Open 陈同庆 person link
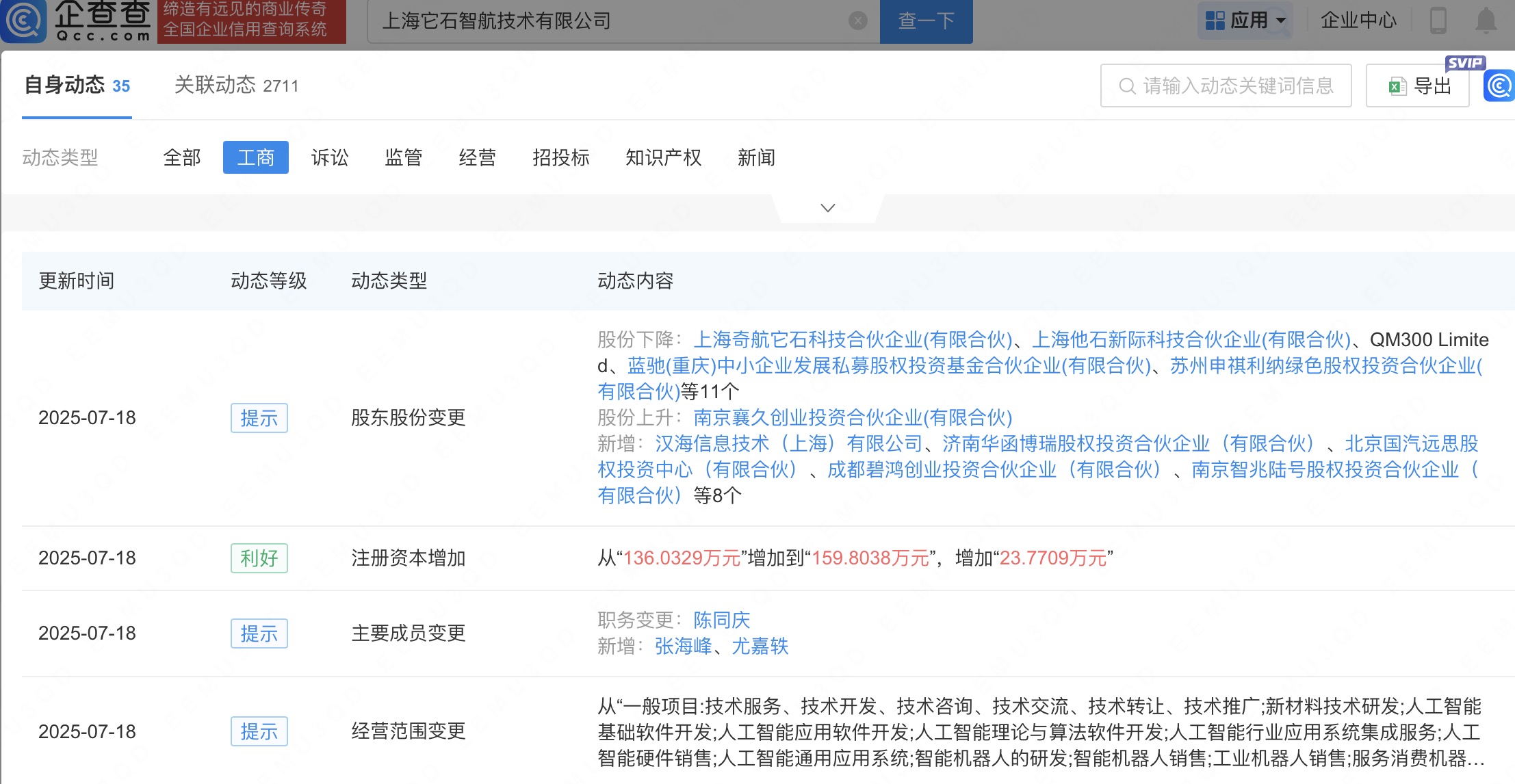Image resolution: width=1515 pixels, height=784 pixels. click(722, 620)
